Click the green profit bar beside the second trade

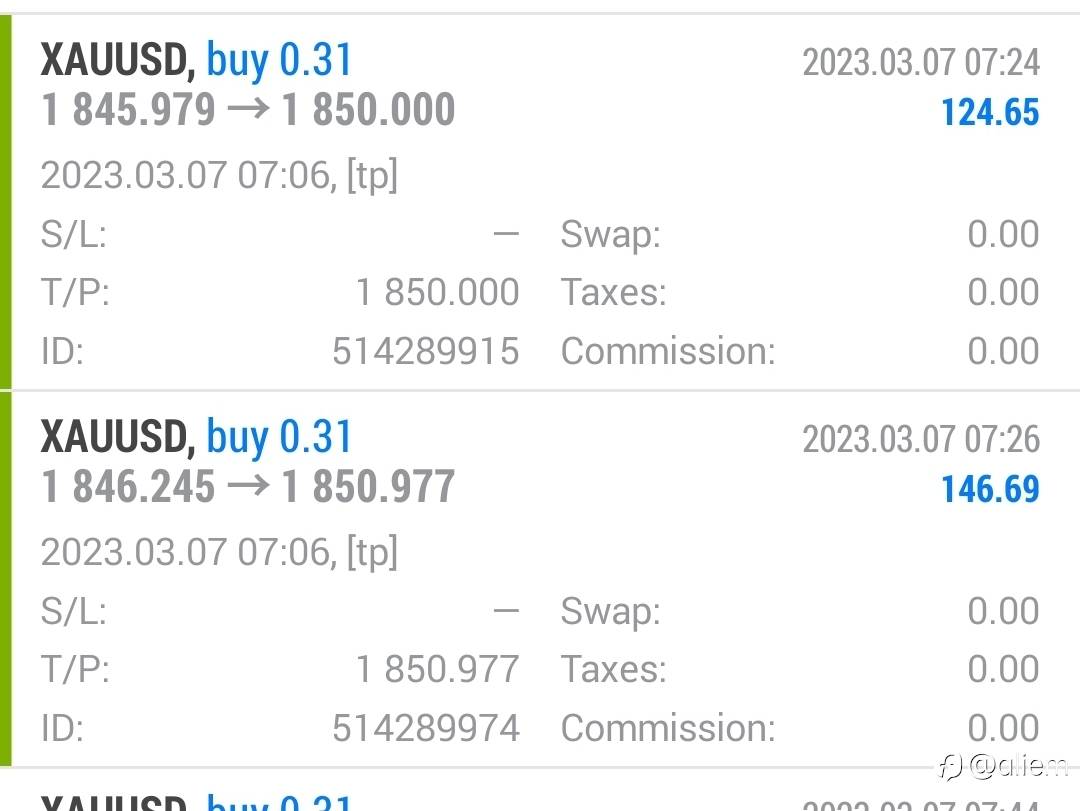tap(6, 580)
